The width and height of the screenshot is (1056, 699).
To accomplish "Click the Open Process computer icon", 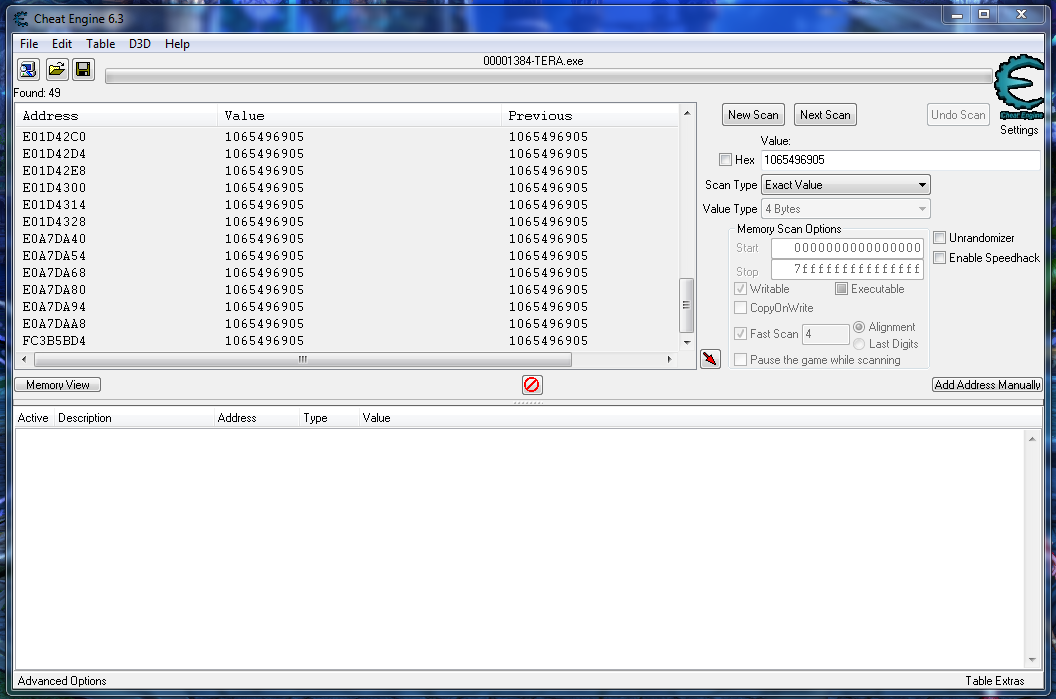I will point(28,69).
